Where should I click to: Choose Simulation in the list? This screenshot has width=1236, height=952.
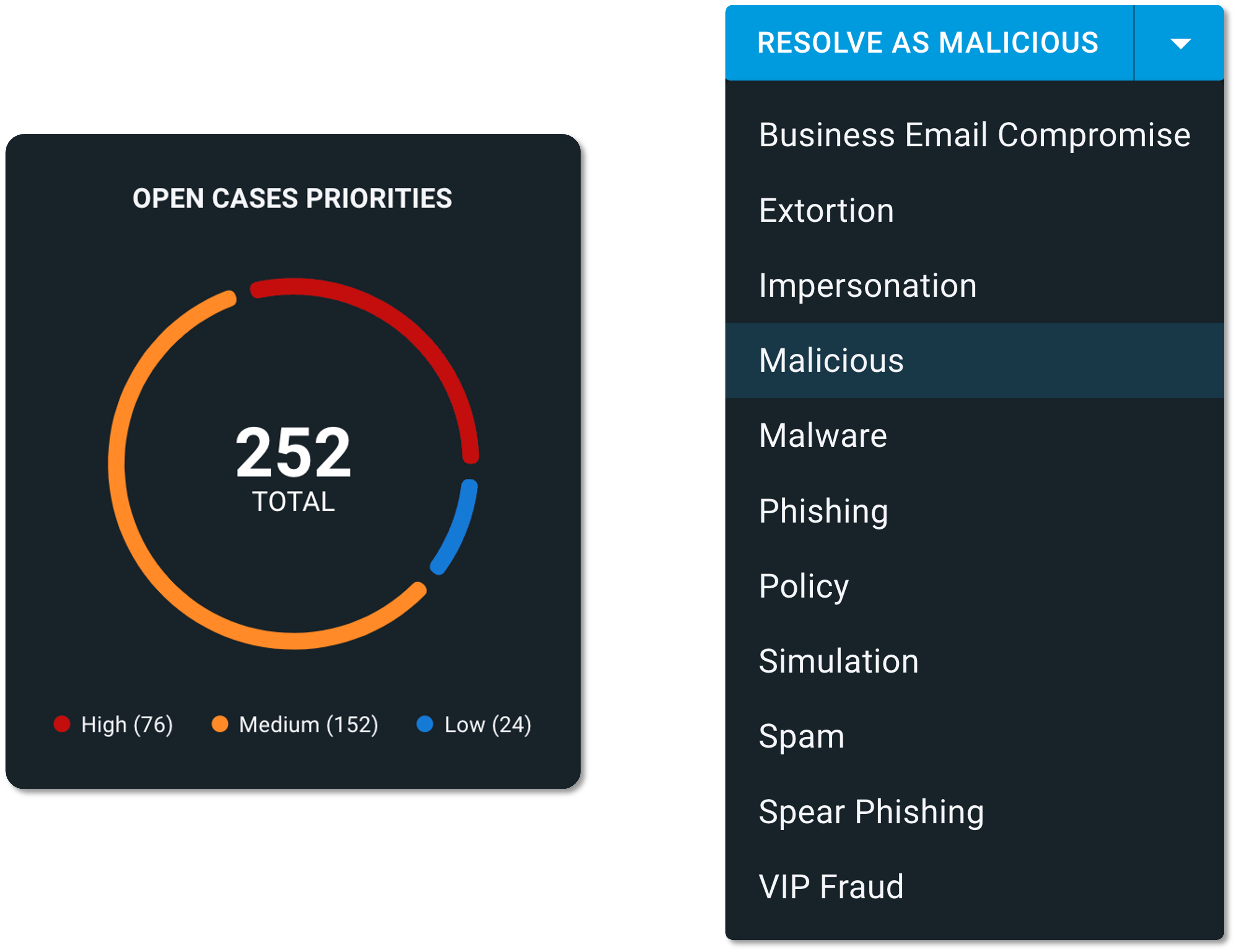(x=974, y=662)
